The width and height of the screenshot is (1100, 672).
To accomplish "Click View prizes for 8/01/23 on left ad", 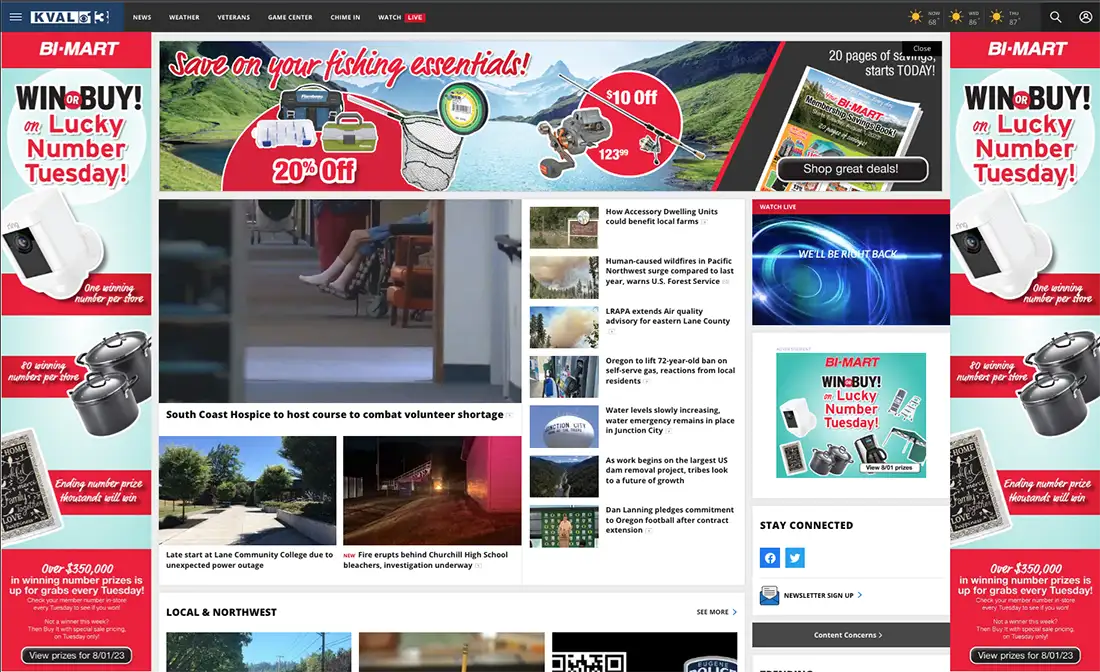I will [76, 655].
